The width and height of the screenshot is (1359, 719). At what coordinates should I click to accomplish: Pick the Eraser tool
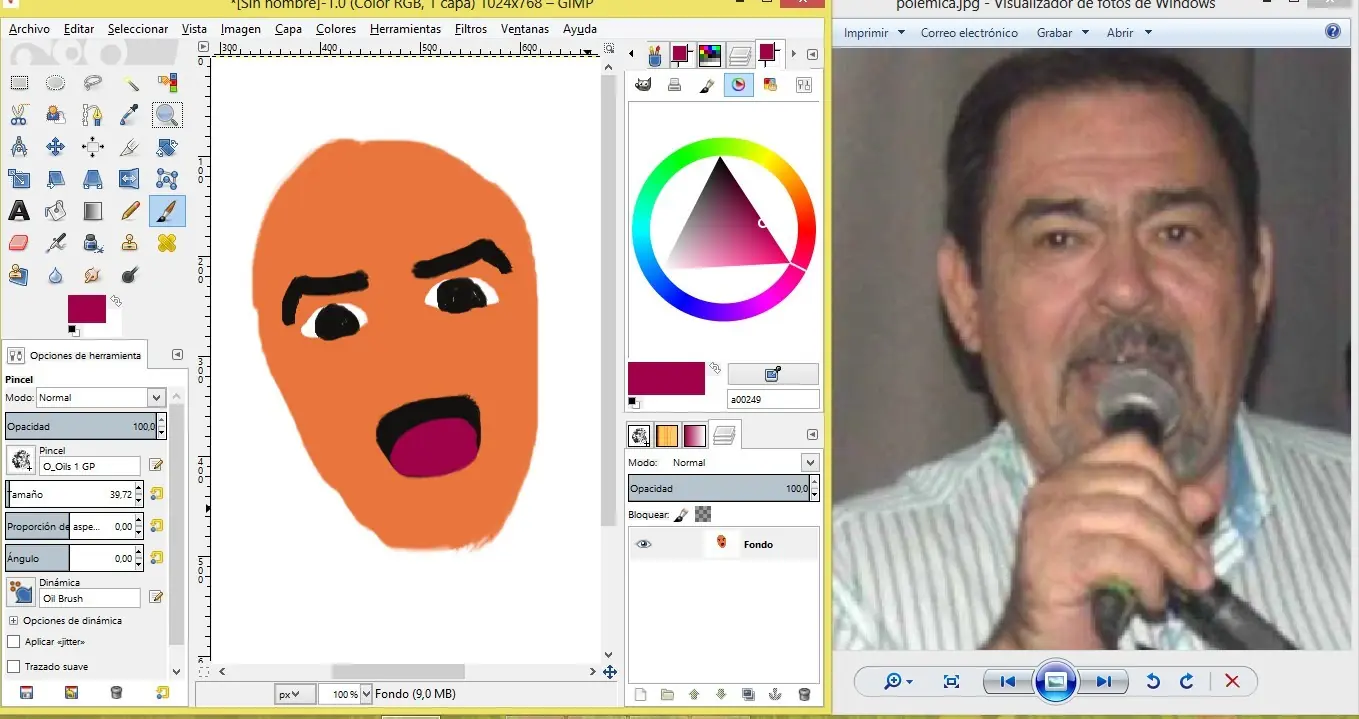(19, 243)
